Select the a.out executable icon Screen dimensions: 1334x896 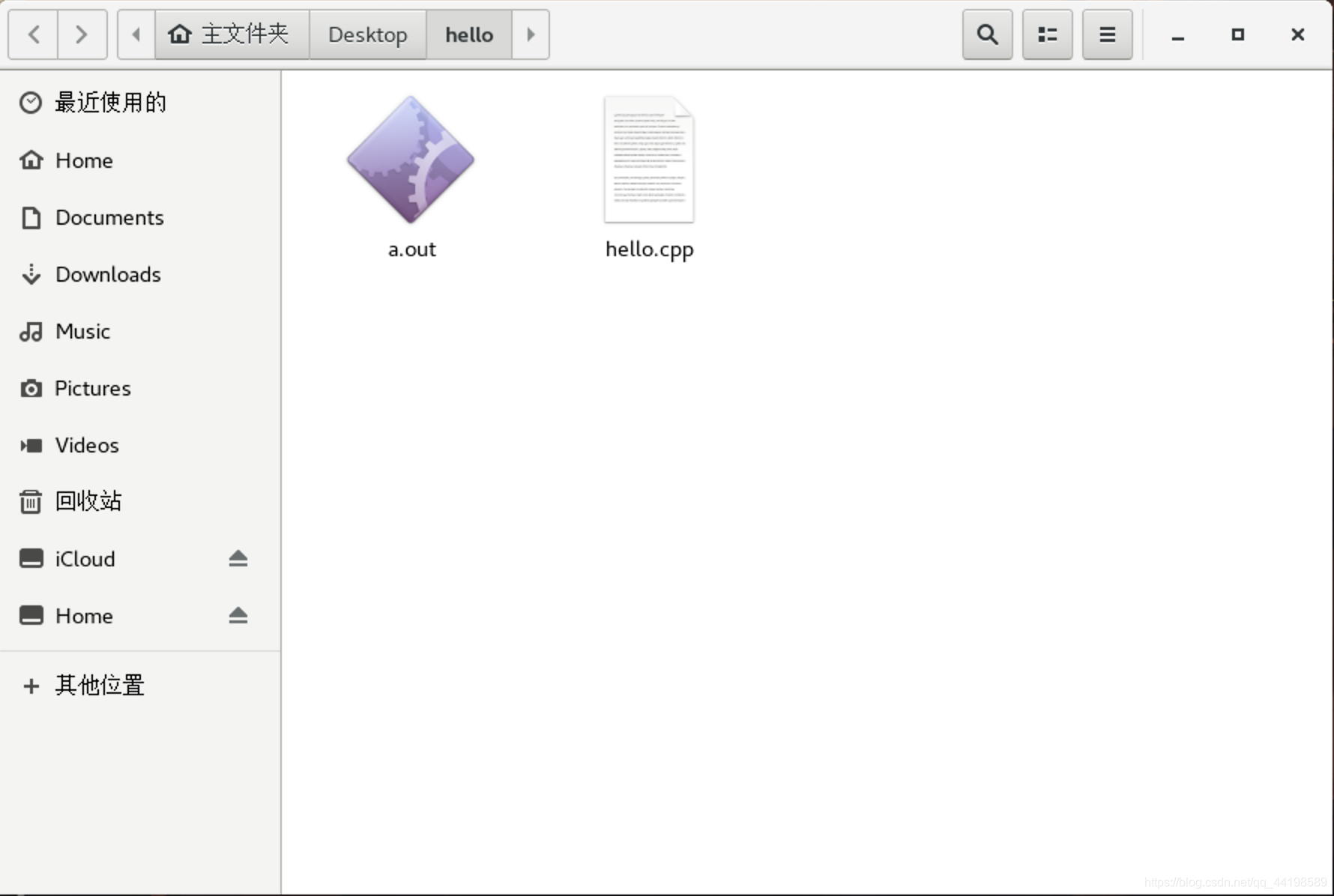[411, 160]
